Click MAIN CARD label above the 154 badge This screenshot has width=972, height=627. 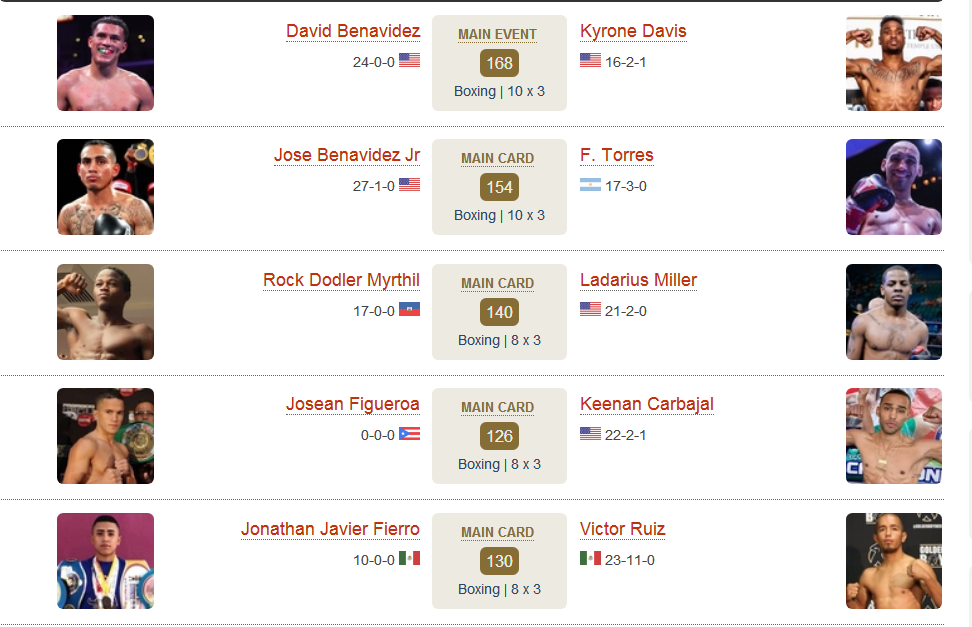click(497, 159)
